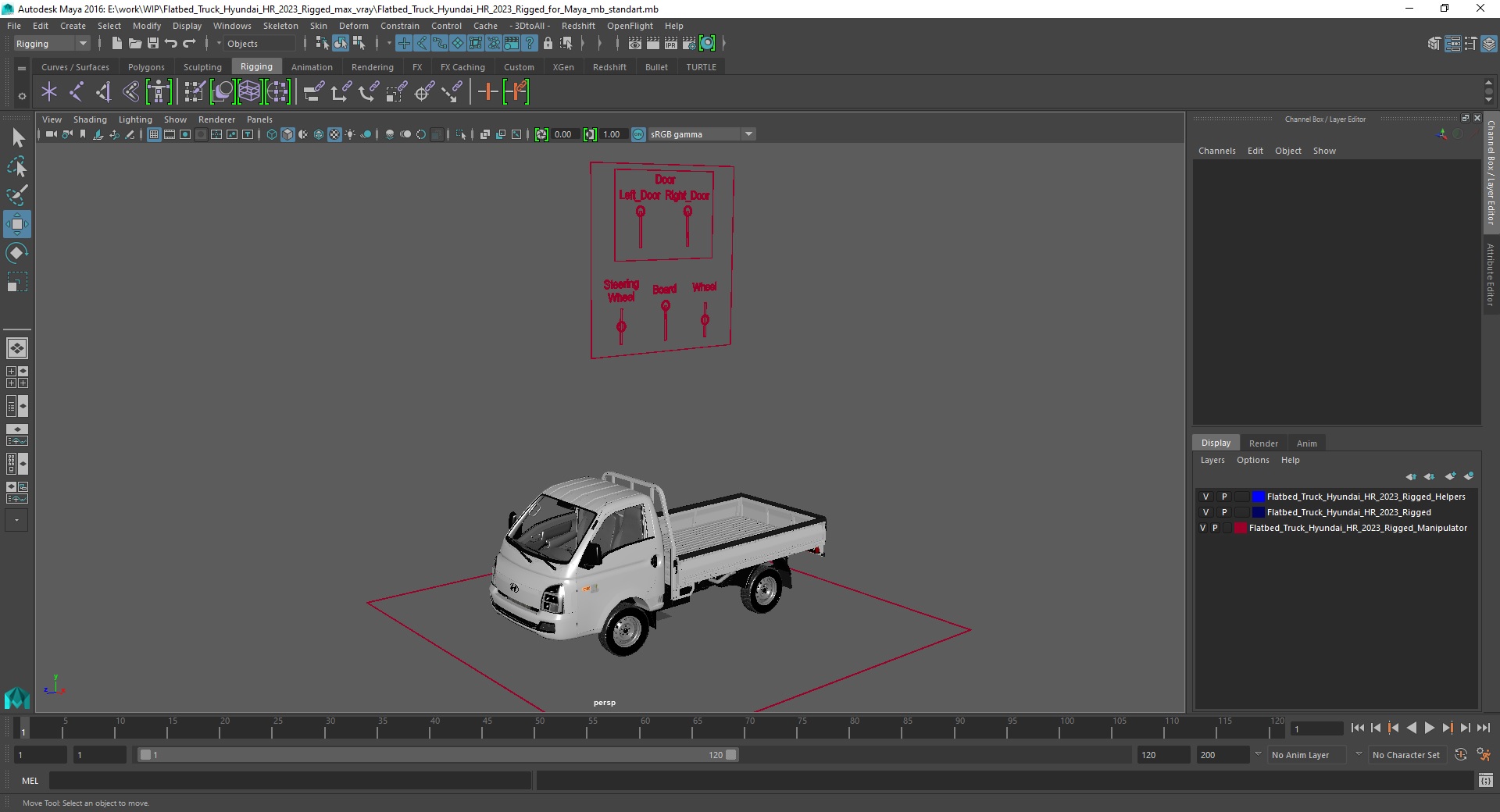Activate the Scale tool
Screen dimensions: 1500x812
pyautogui.click(x=17, y=281)
